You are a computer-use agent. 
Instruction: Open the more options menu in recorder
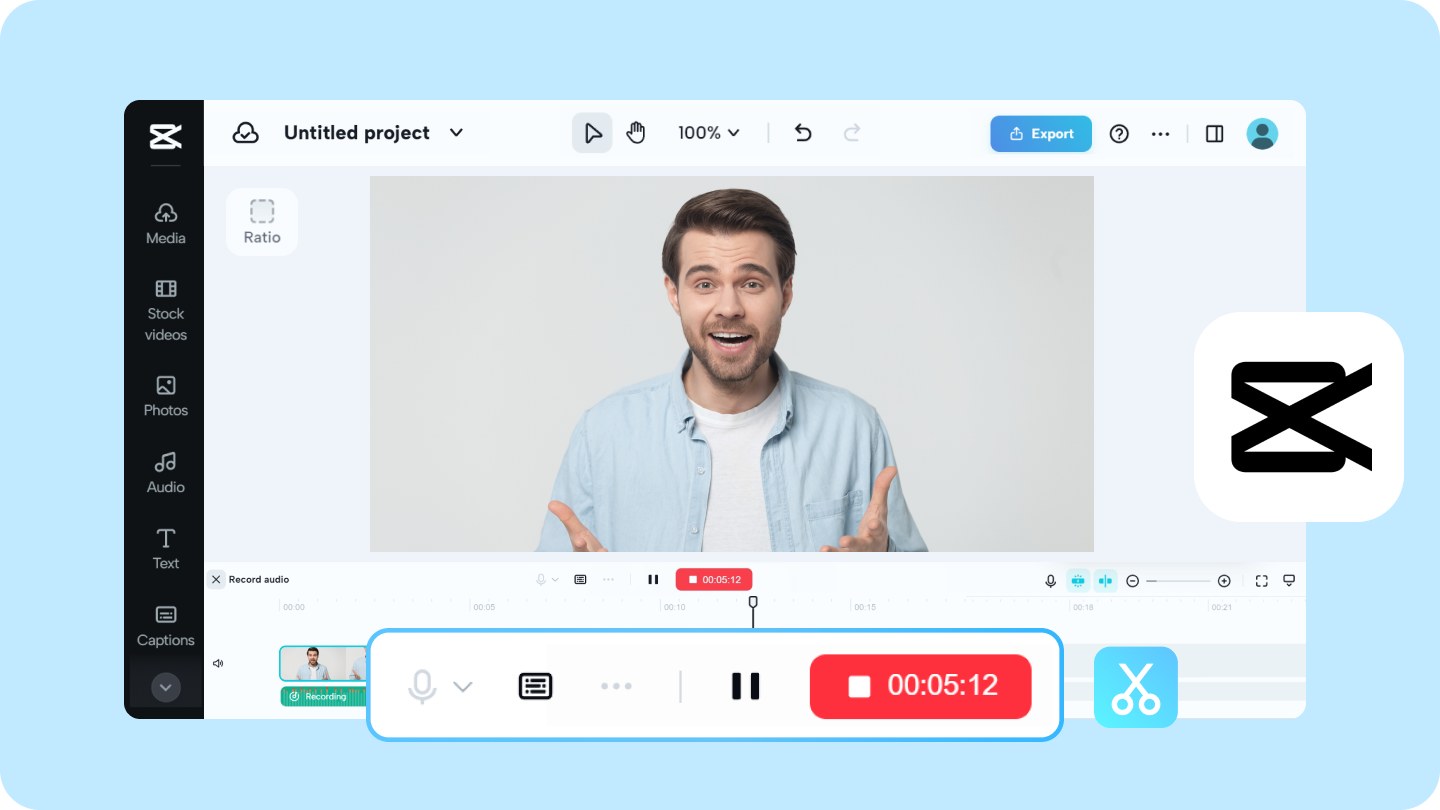pos(617,686)
